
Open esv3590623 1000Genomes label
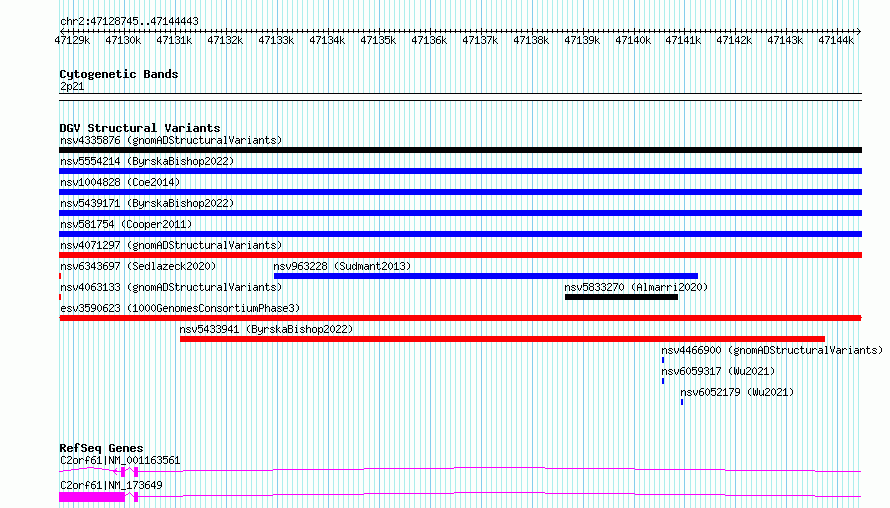point(180,308)
